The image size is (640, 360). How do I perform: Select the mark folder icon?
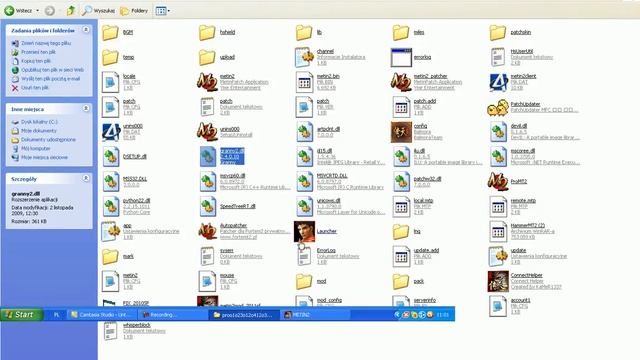pos(110,256)
